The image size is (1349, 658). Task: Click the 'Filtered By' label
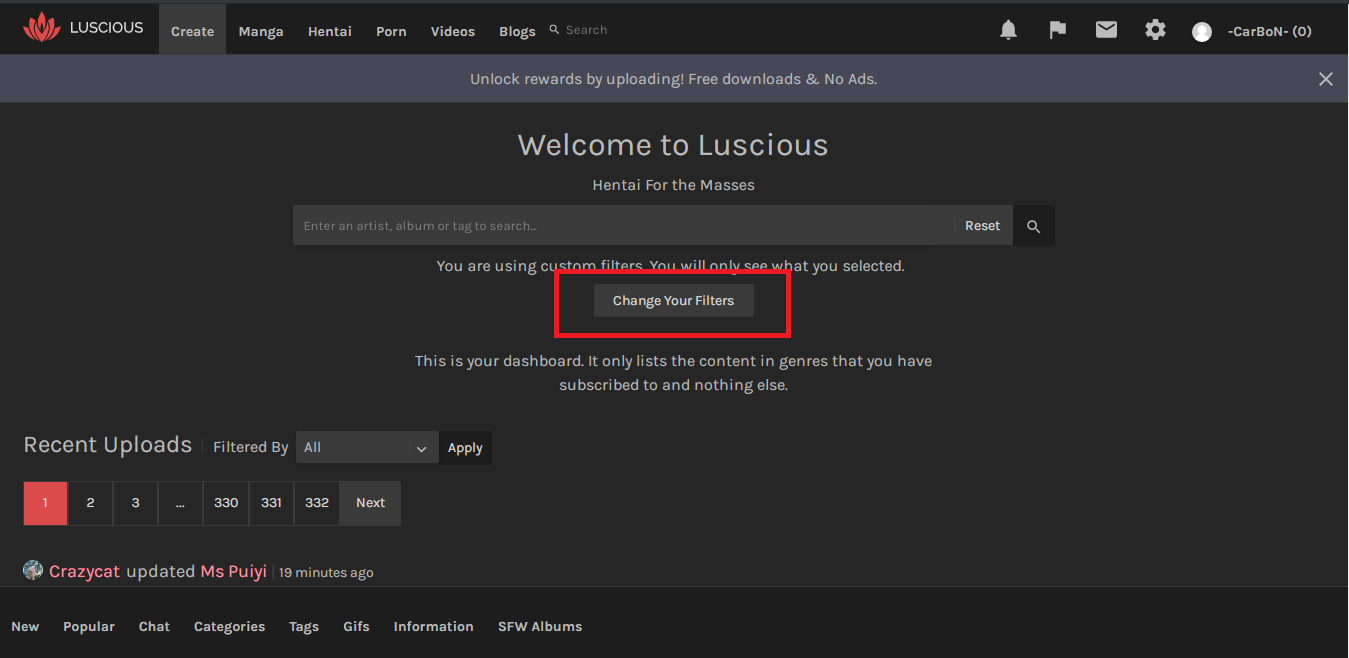point(250,447)
